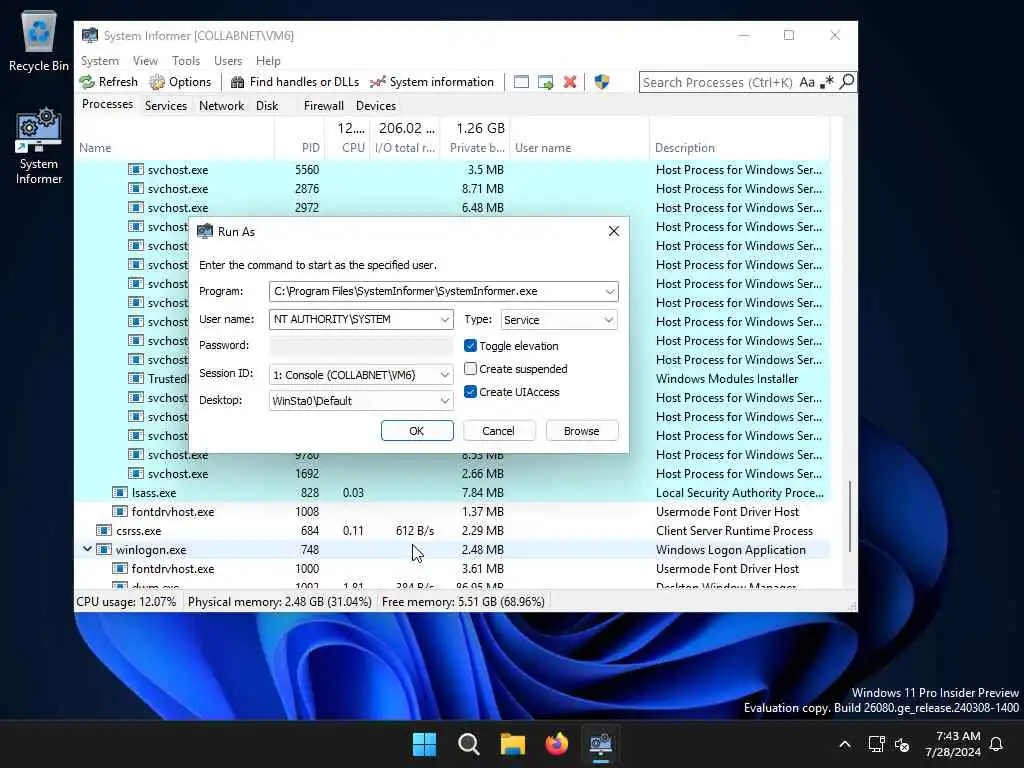Image resolution: width=1024 pixels, height=768 pixels.
Task: Open the Desktop dropdown WinSta0\Default
Action: coord(360,400)
